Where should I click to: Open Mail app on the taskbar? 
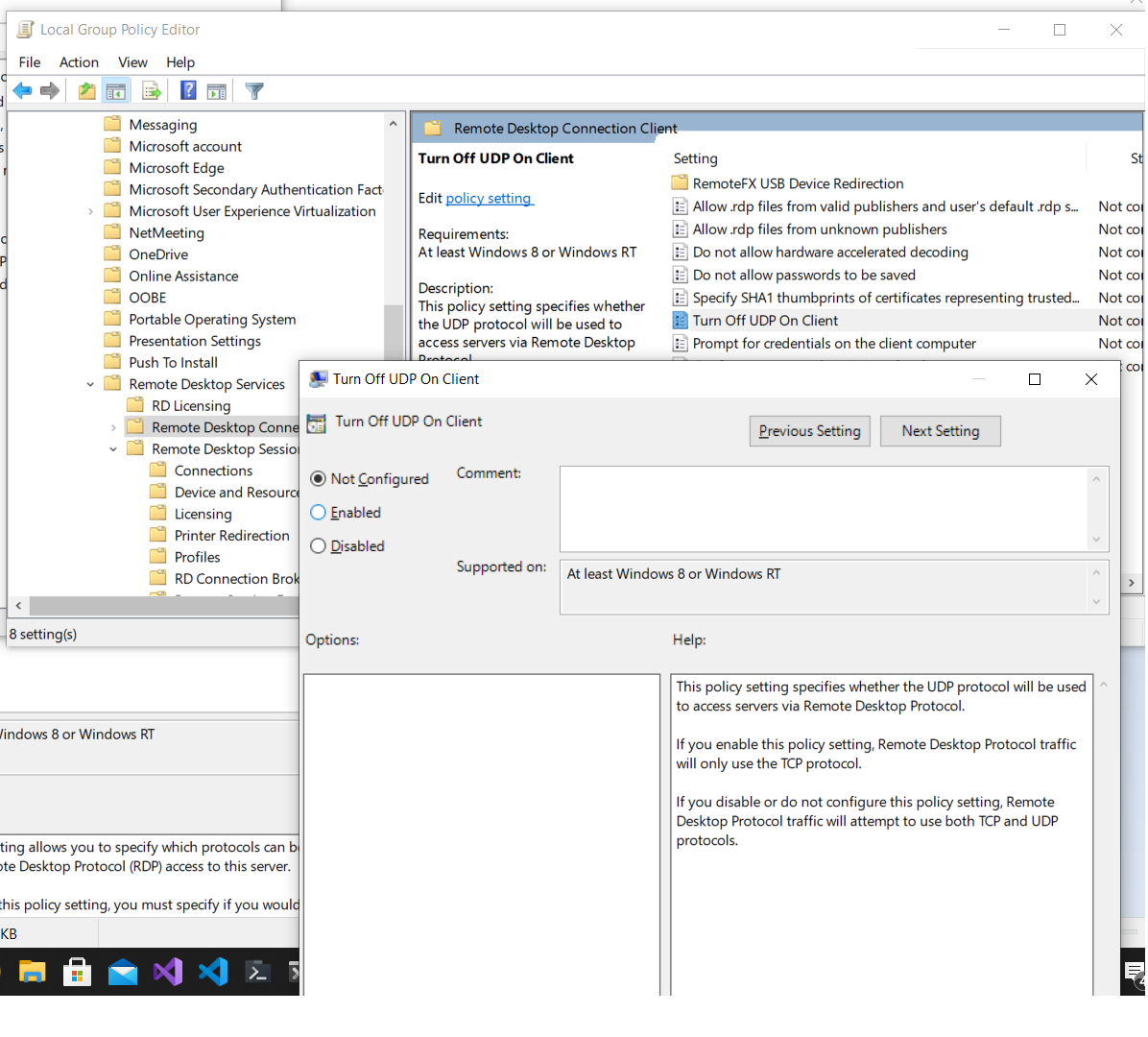point(122,973)
